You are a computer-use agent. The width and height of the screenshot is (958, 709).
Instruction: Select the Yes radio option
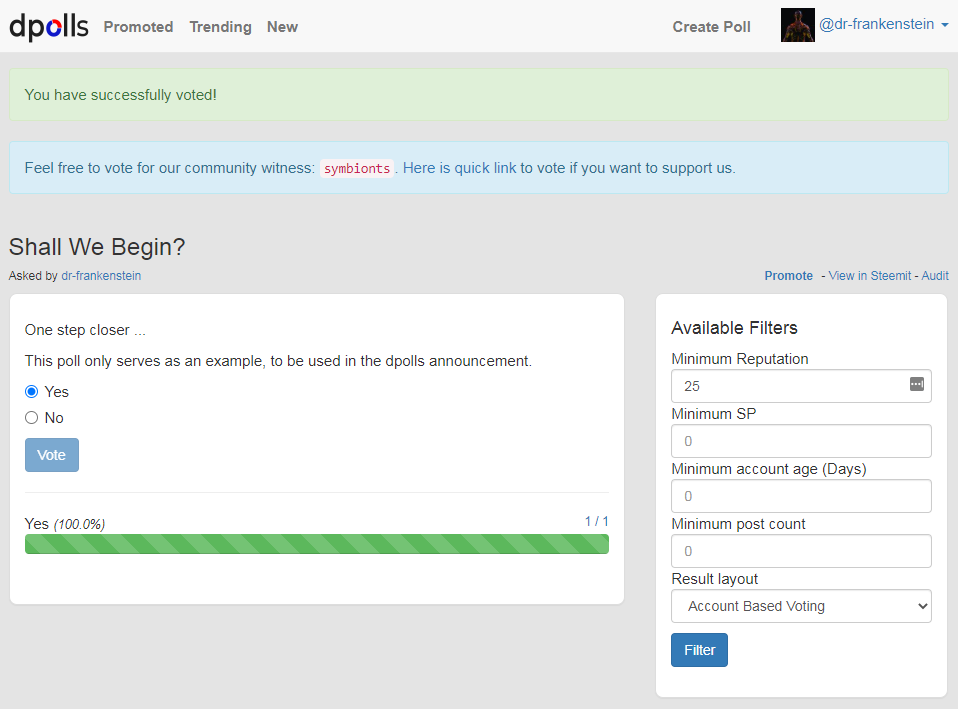pos(32,391)
